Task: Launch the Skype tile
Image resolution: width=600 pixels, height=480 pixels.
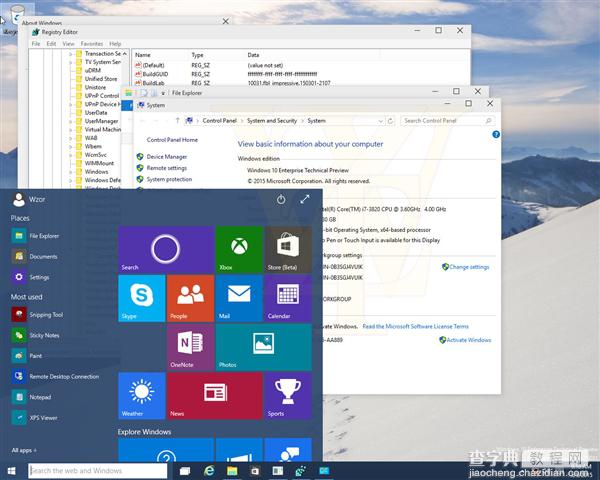Action: (x=142, y=298)
